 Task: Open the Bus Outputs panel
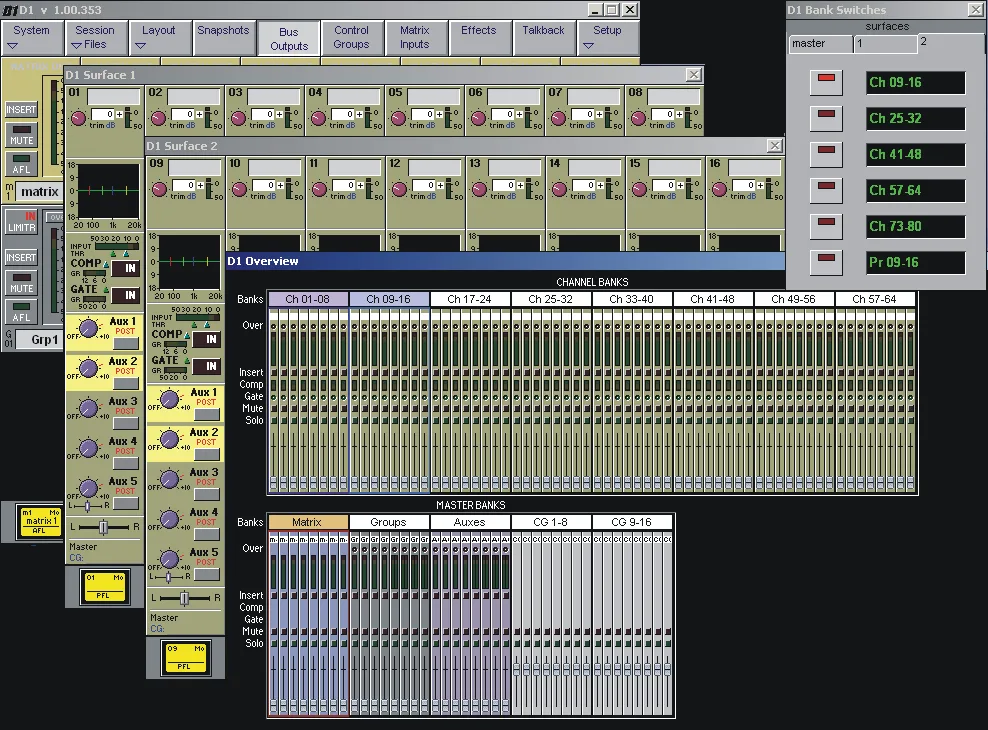(289, 38)
